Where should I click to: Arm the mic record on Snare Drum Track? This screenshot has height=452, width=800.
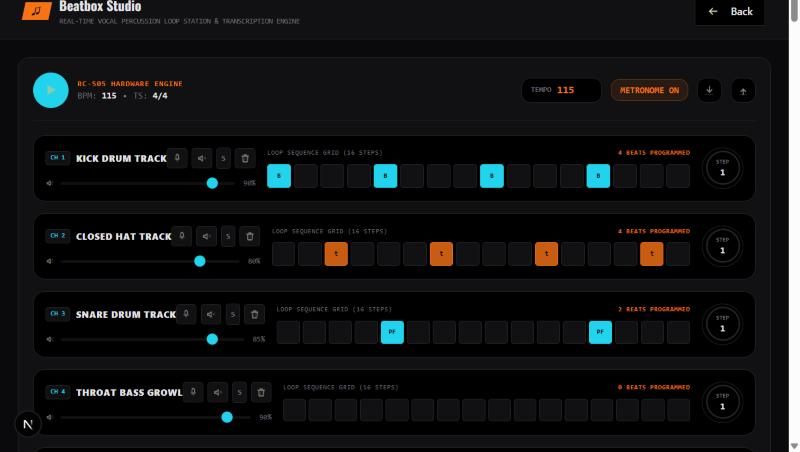coord(186,314)
